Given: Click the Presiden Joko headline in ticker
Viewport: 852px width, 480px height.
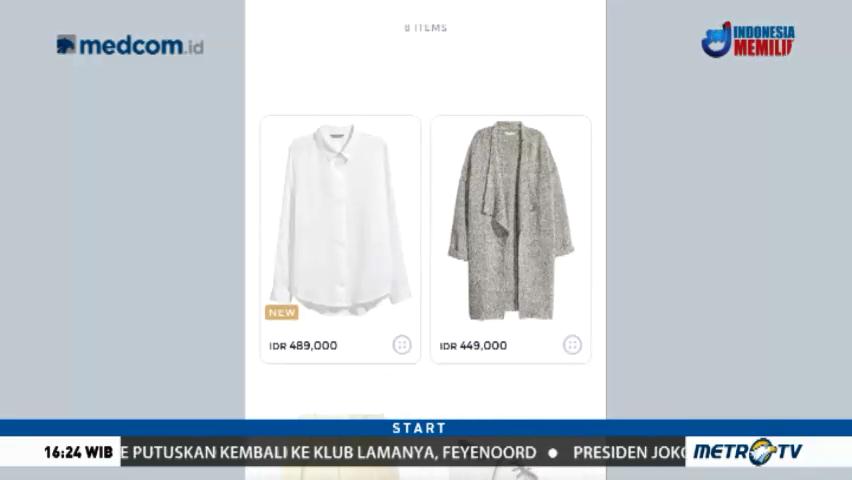Looking at the screenshot, I should click(x=629, y=452).
